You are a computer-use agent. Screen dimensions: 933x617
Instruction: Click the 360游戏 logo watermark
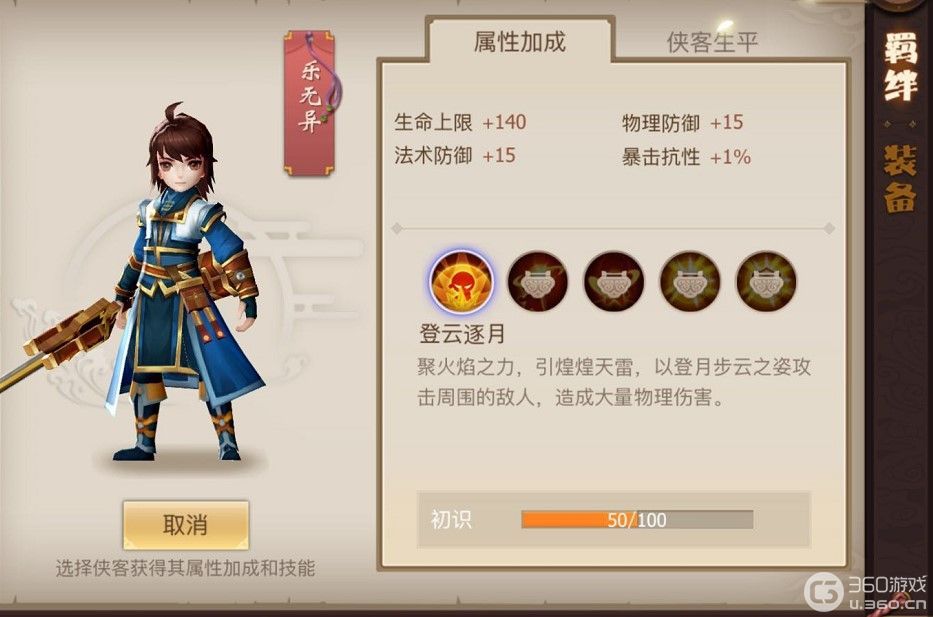(x=865, y=591)
